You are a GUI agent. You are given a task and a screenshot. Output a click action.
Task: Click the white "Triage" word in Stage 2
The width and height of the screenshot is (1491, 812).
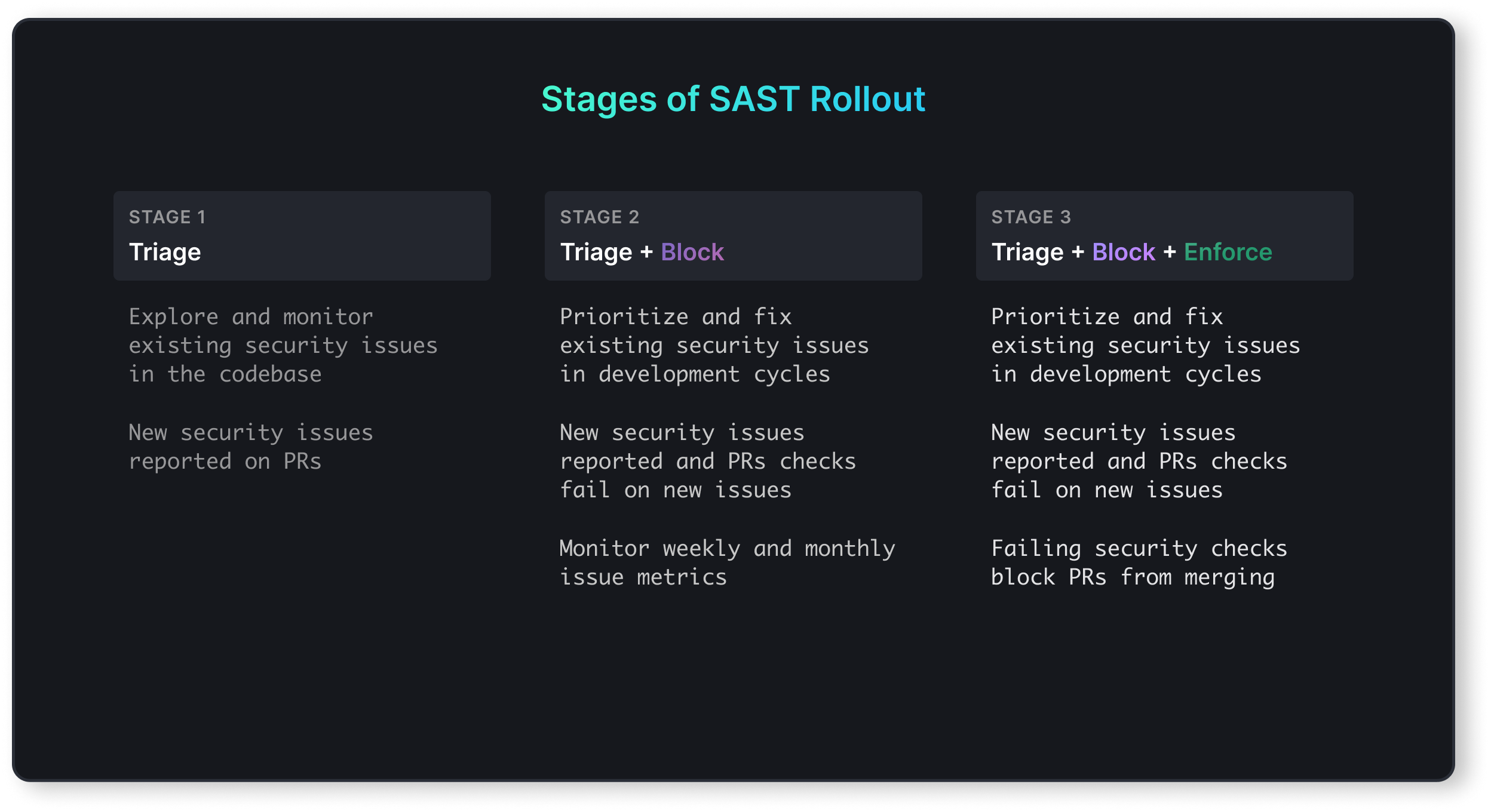tap(596, 253)
